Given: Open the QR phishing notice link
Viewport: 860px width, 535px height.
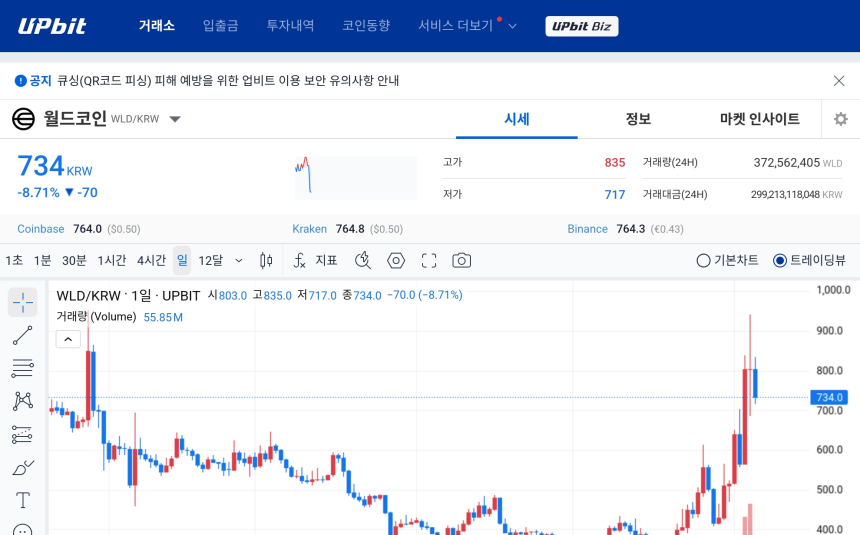Looking at the screenshot, I should click(x=228, y=81).
